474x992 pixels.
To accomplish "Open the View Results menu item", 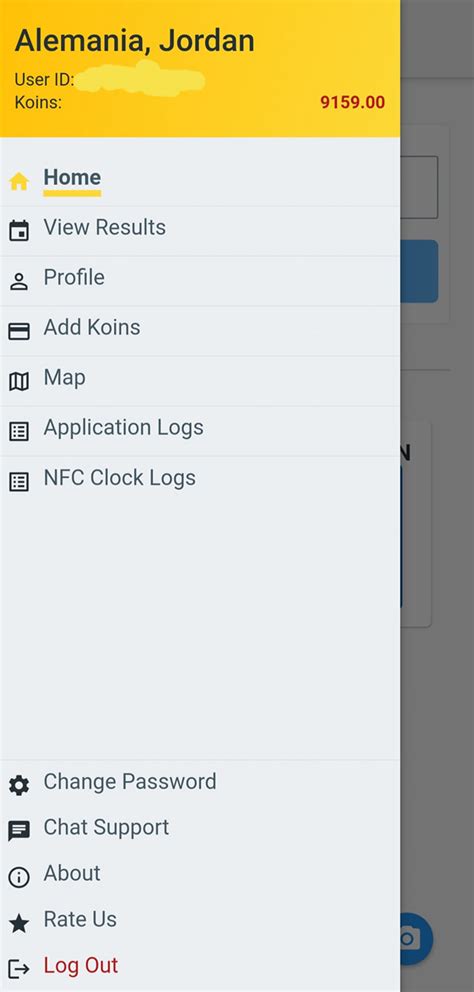I will pos(200,230).
